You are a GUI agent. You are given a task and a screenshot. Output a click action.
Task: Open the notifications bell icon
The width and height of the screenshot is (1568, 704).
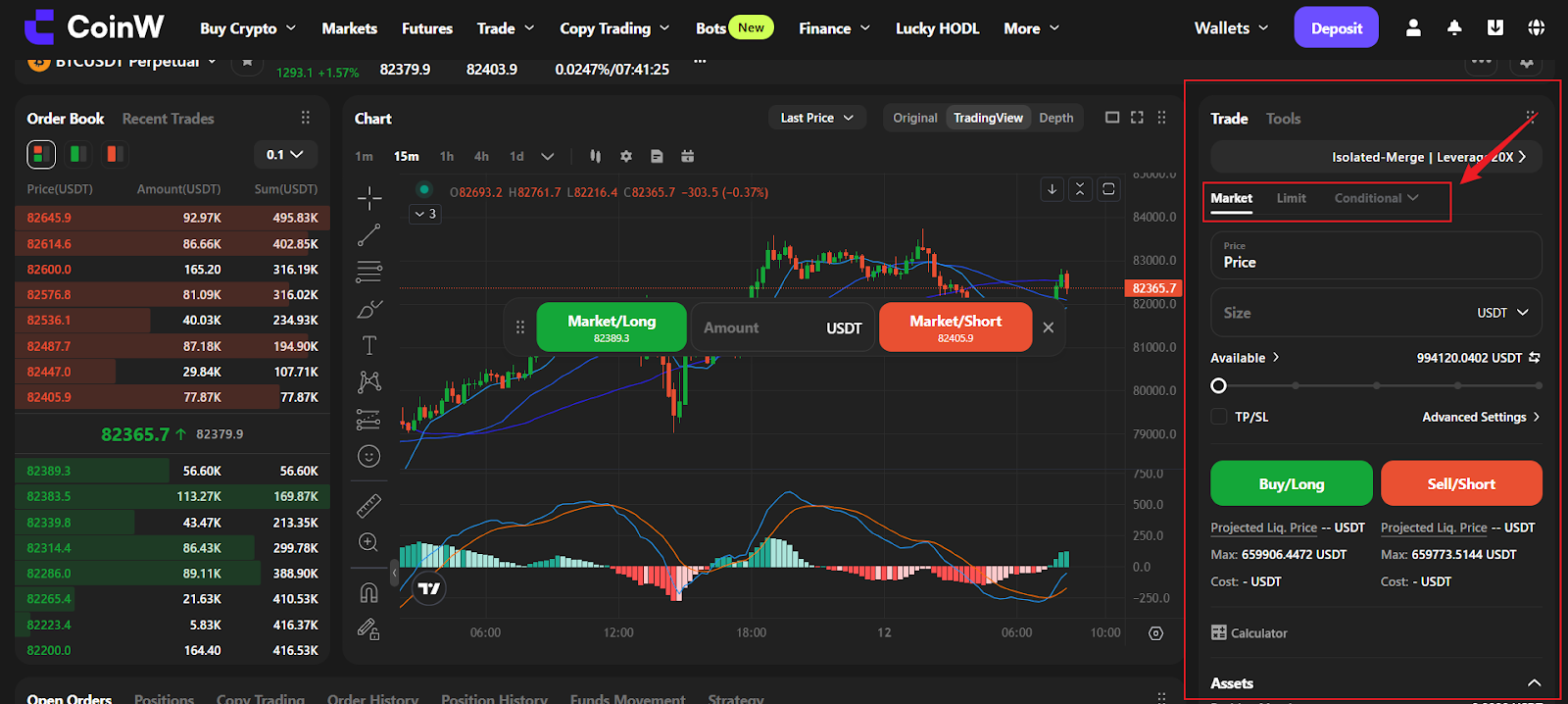click(x=1454, y=28)
